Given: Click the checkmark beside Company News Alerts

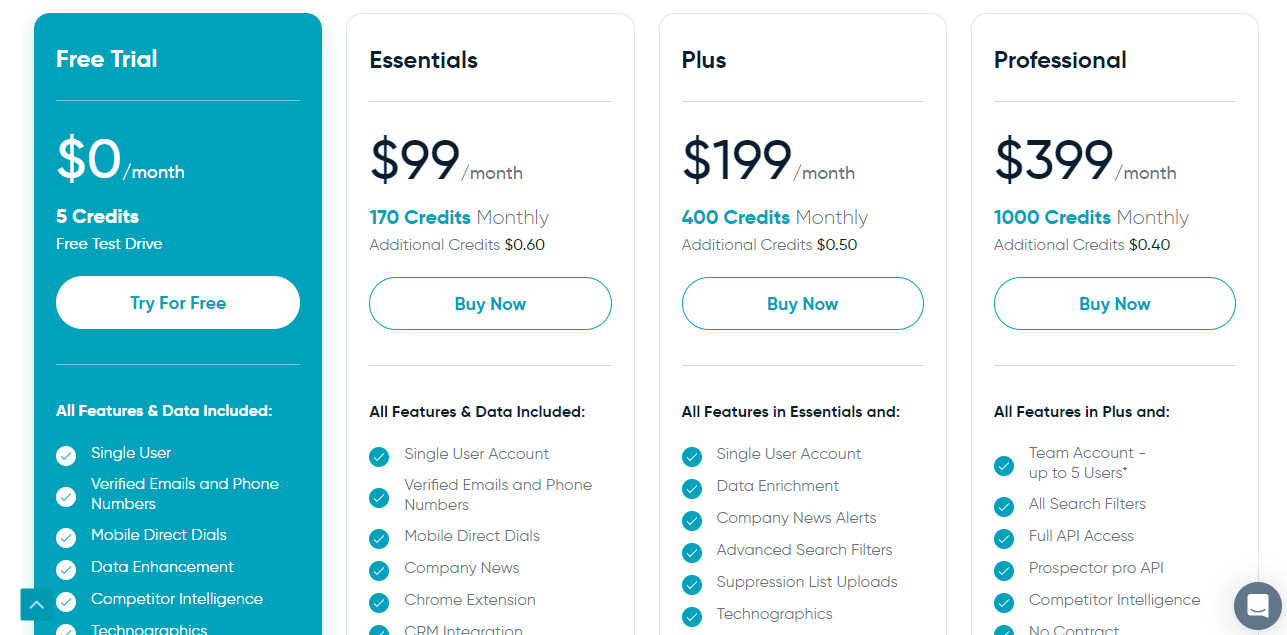Looking at the screenshot, I should [692, 519].
